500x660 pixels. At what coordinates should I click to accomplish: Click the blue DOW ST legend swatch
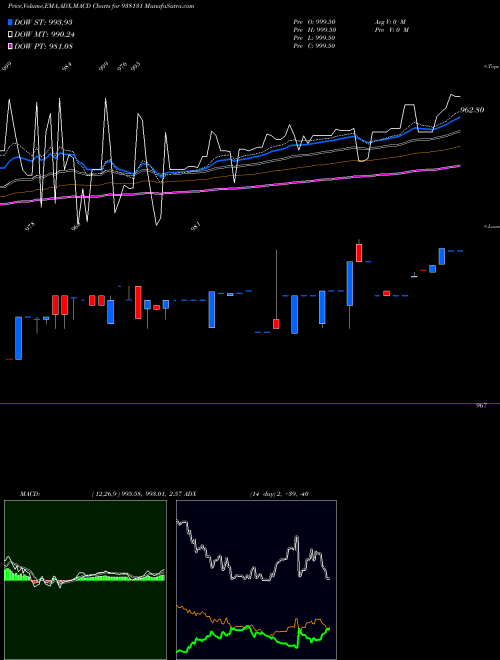(11, 22)
